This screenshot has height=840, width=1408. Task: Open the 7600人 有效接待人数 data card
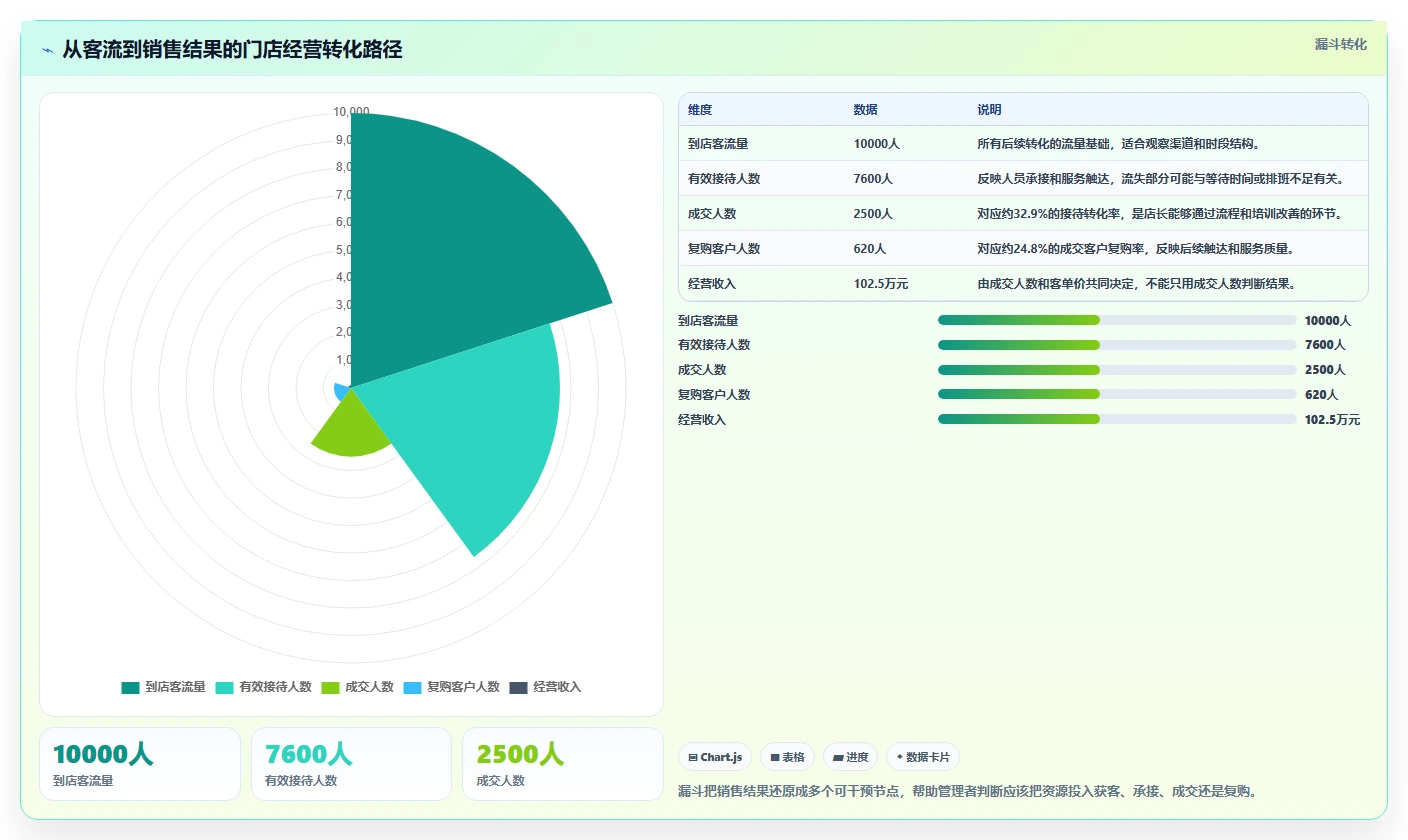[351, 764]
